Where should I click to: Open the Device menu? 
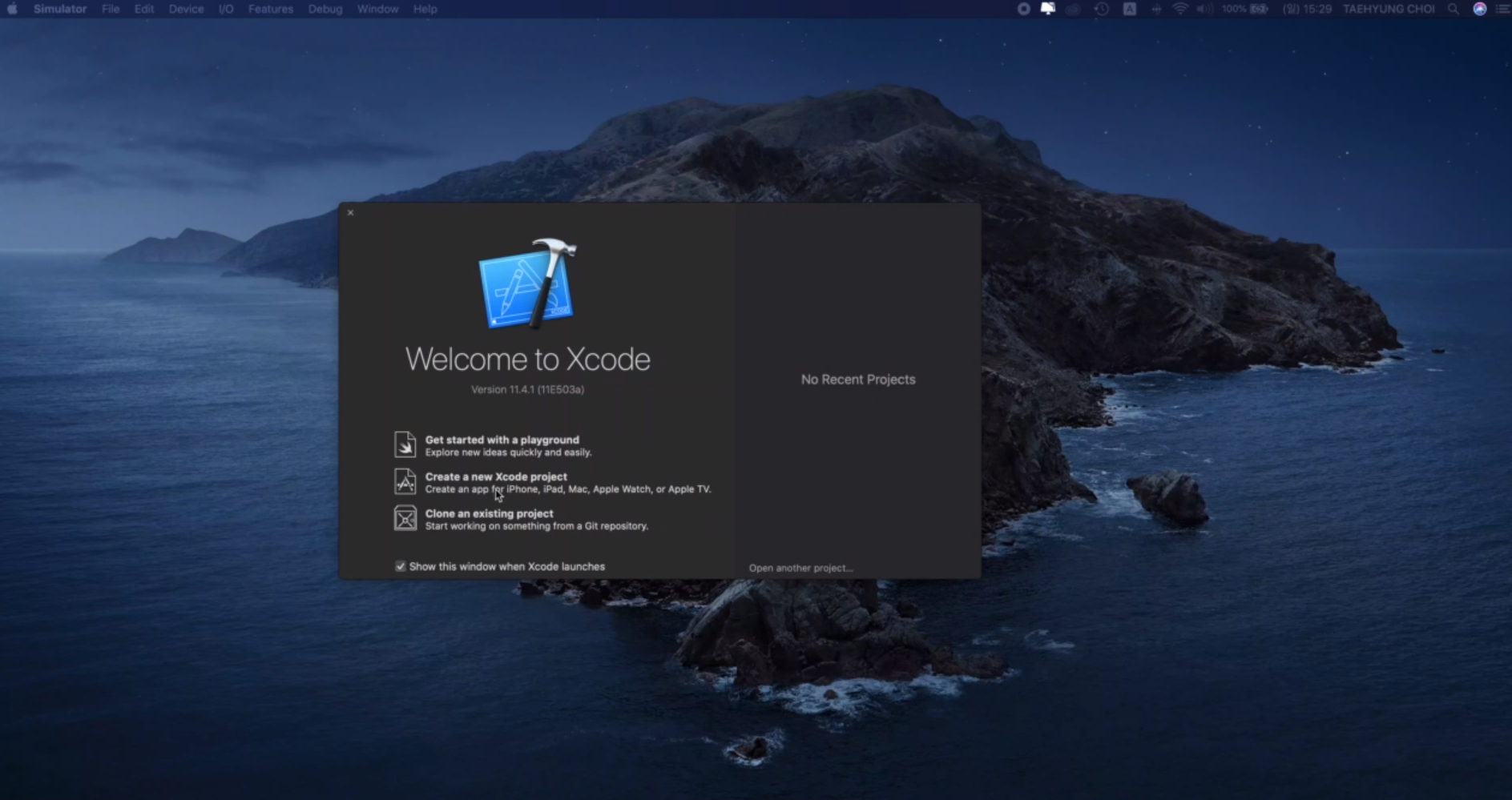pos(186,9)
